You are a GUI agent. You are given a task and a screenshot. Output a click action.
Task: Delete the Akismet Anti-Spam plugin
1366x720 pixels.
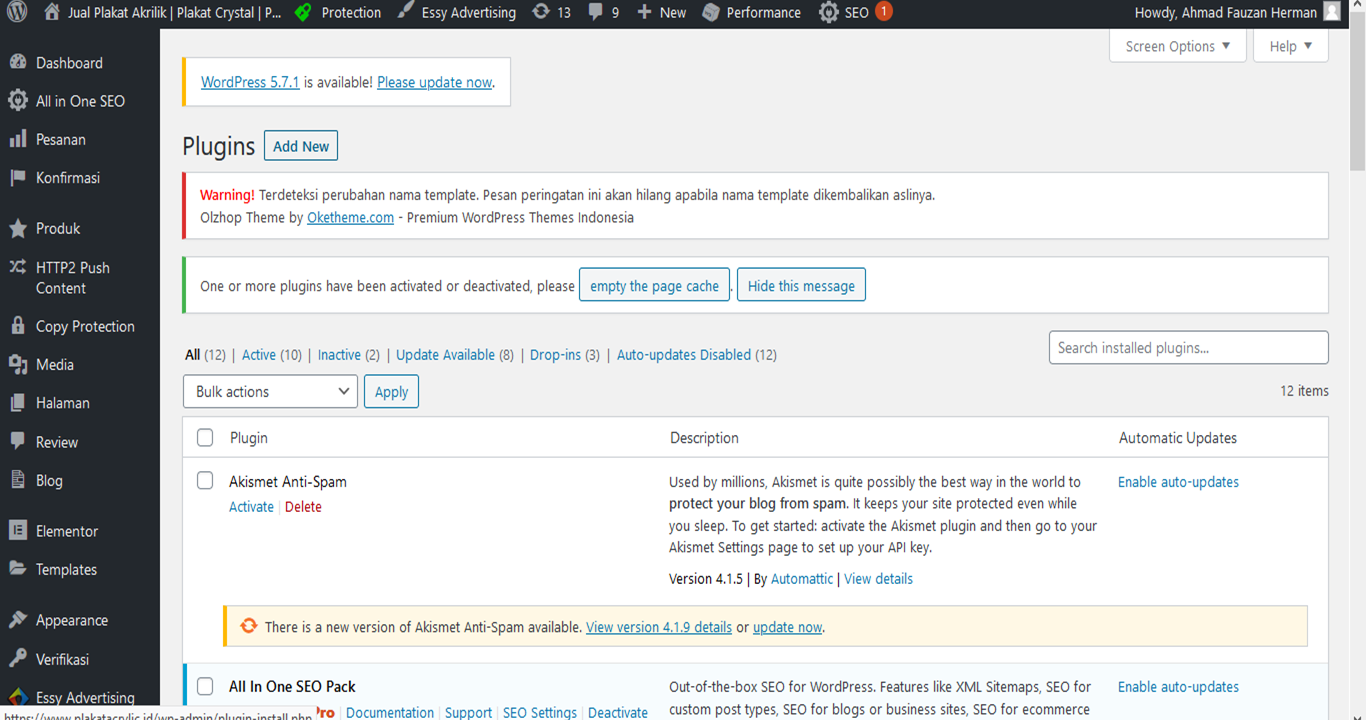click(x=303, y=507)
